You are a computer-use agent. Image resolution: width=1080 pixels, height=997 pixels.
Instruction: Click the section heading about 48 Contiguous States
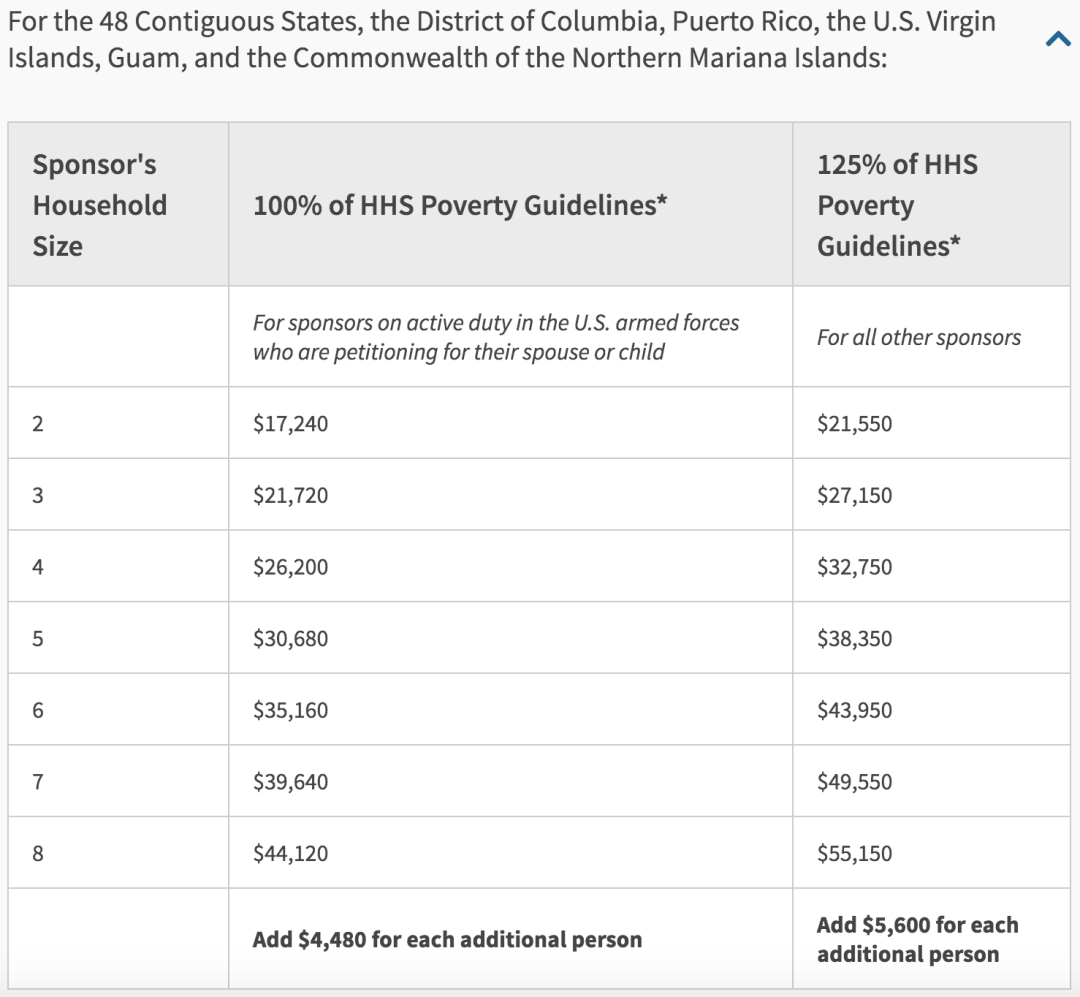coord(501,39)
